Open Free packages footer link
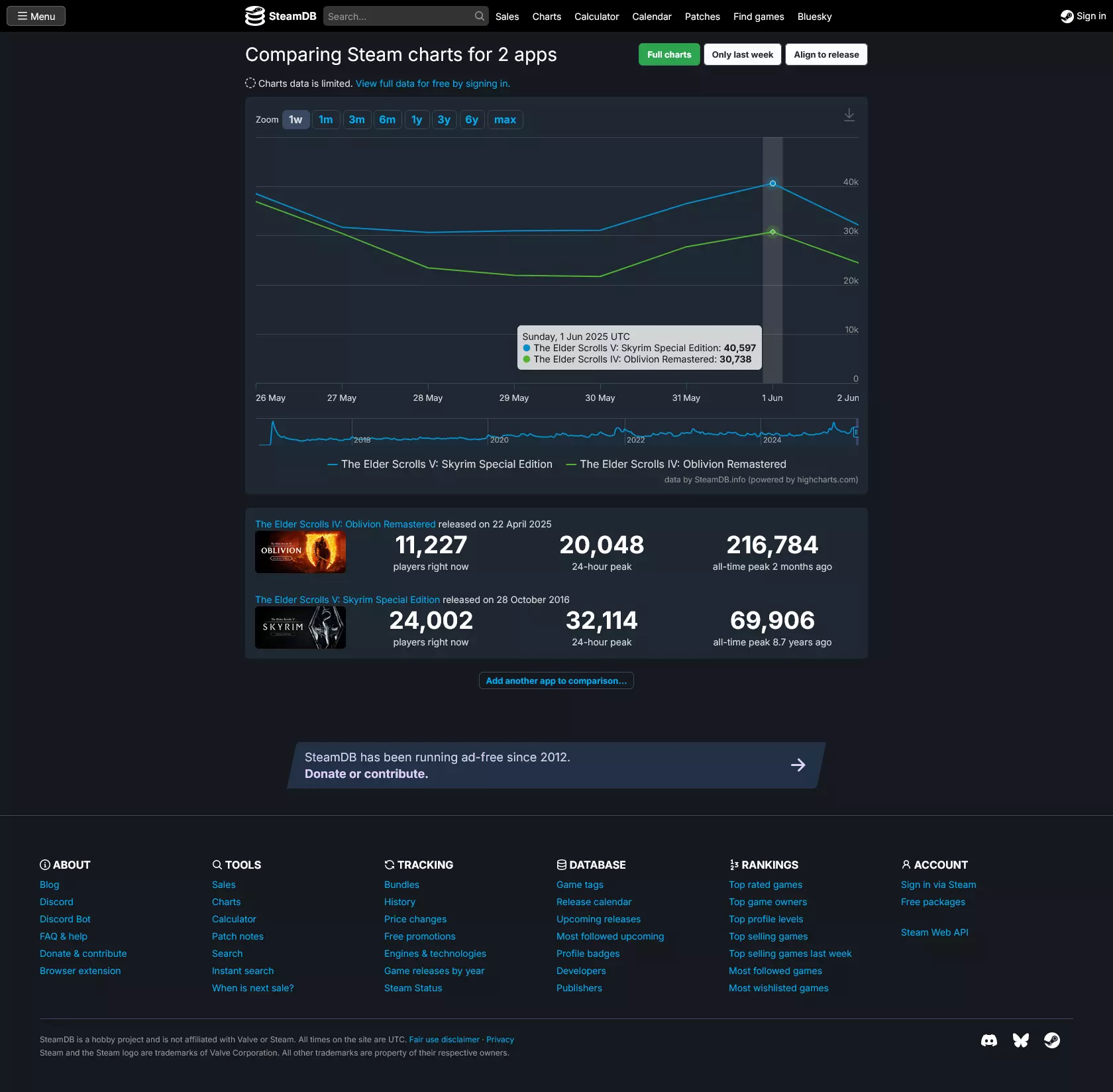 933,902
